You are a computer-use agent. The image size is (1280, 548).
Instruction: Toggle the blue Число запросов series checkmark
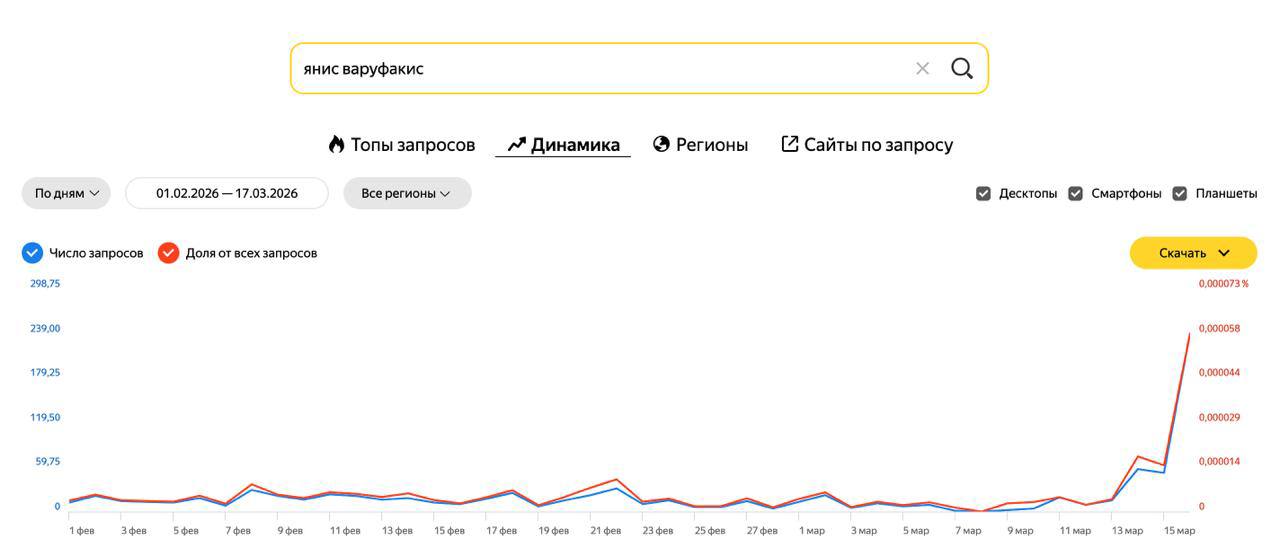[x=32, y=253]
